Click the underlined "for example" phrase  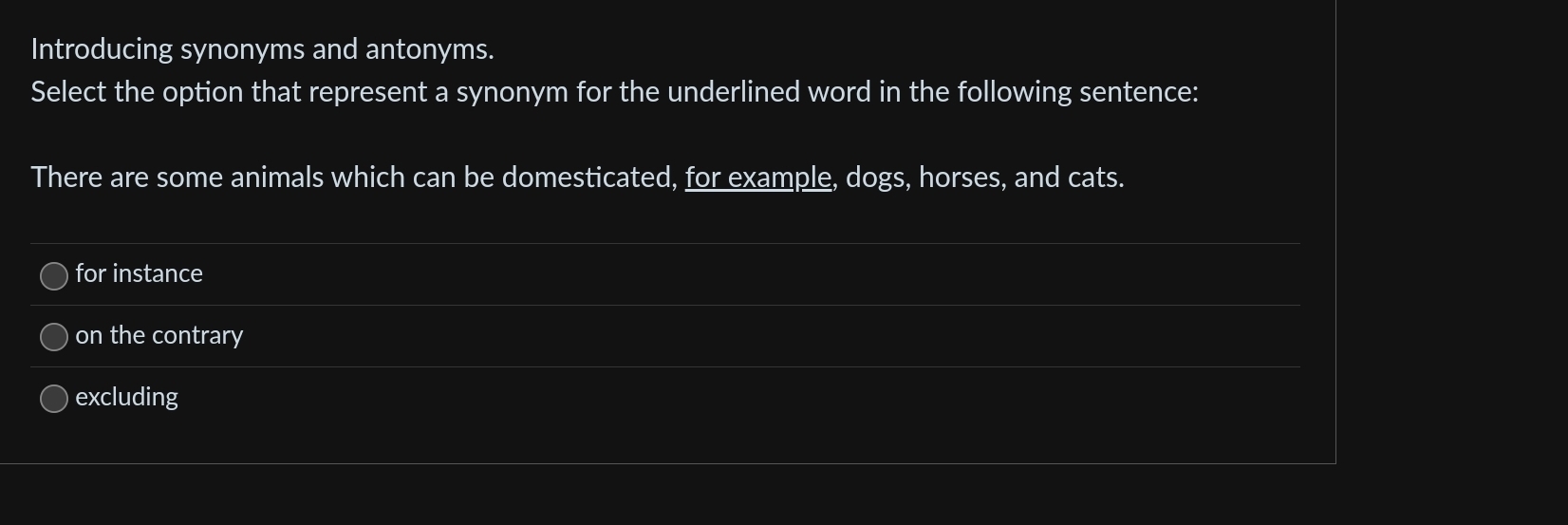pos(757,178)
